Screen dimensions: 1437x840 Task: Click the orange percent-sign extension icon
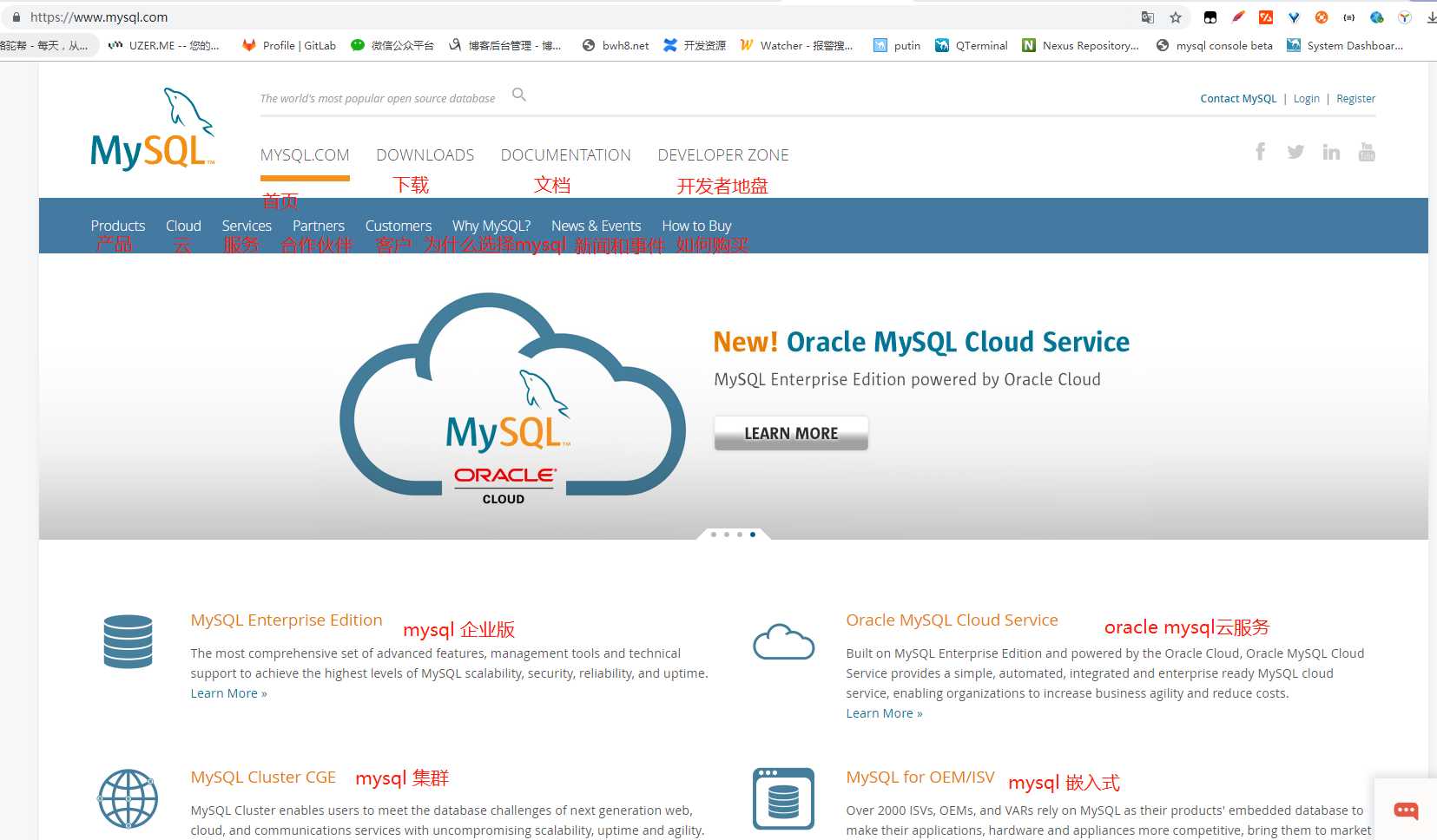1266,17
